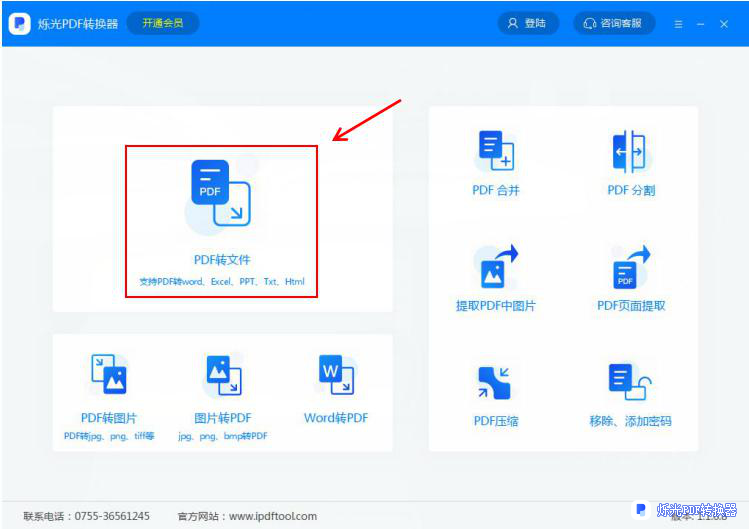Screen dimensions: 749x529
Task: Close the PDF converter window
Action: click(724, 24)
